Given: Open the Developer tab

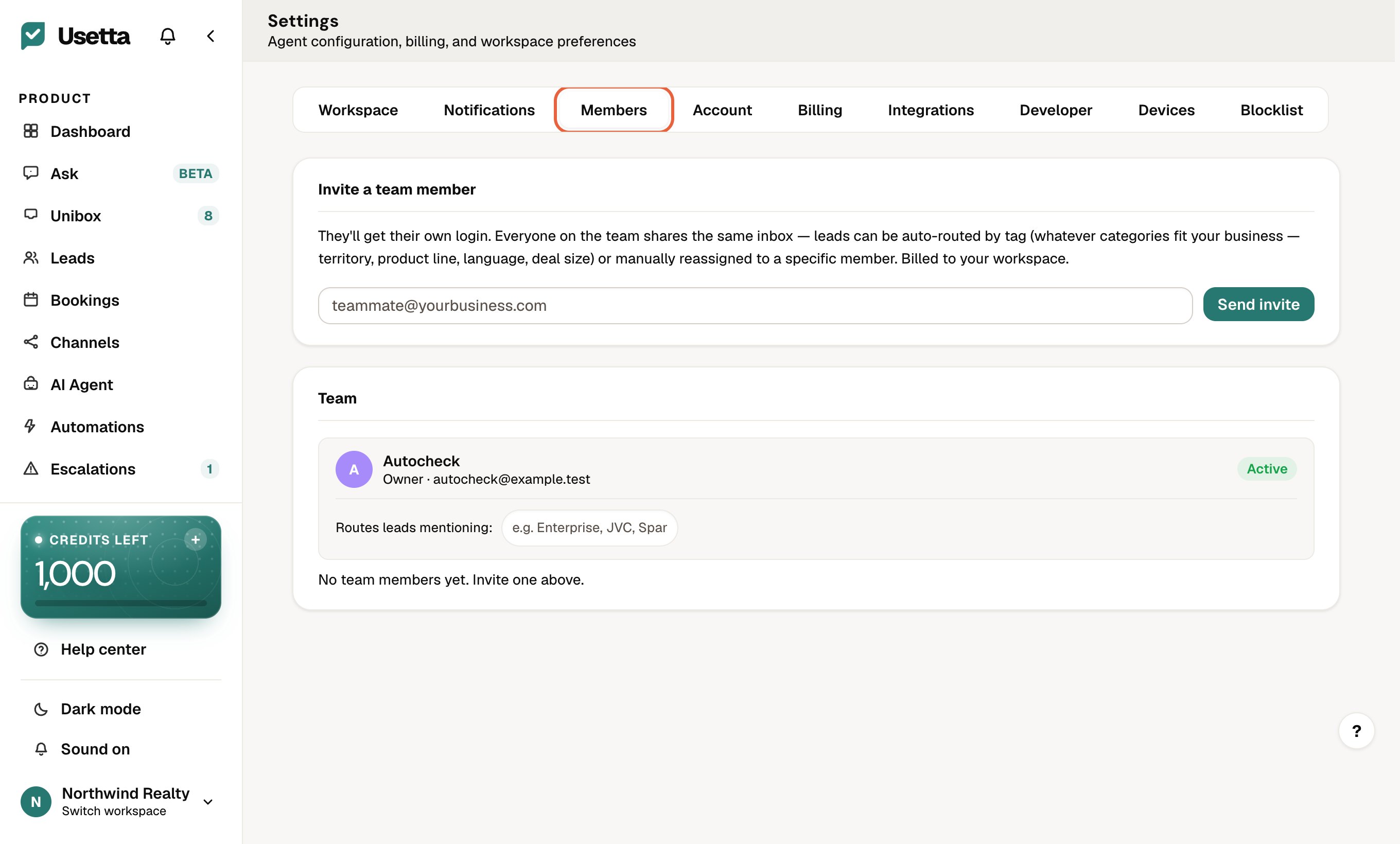Looking at the screenshot, I should coord(1055,110).
